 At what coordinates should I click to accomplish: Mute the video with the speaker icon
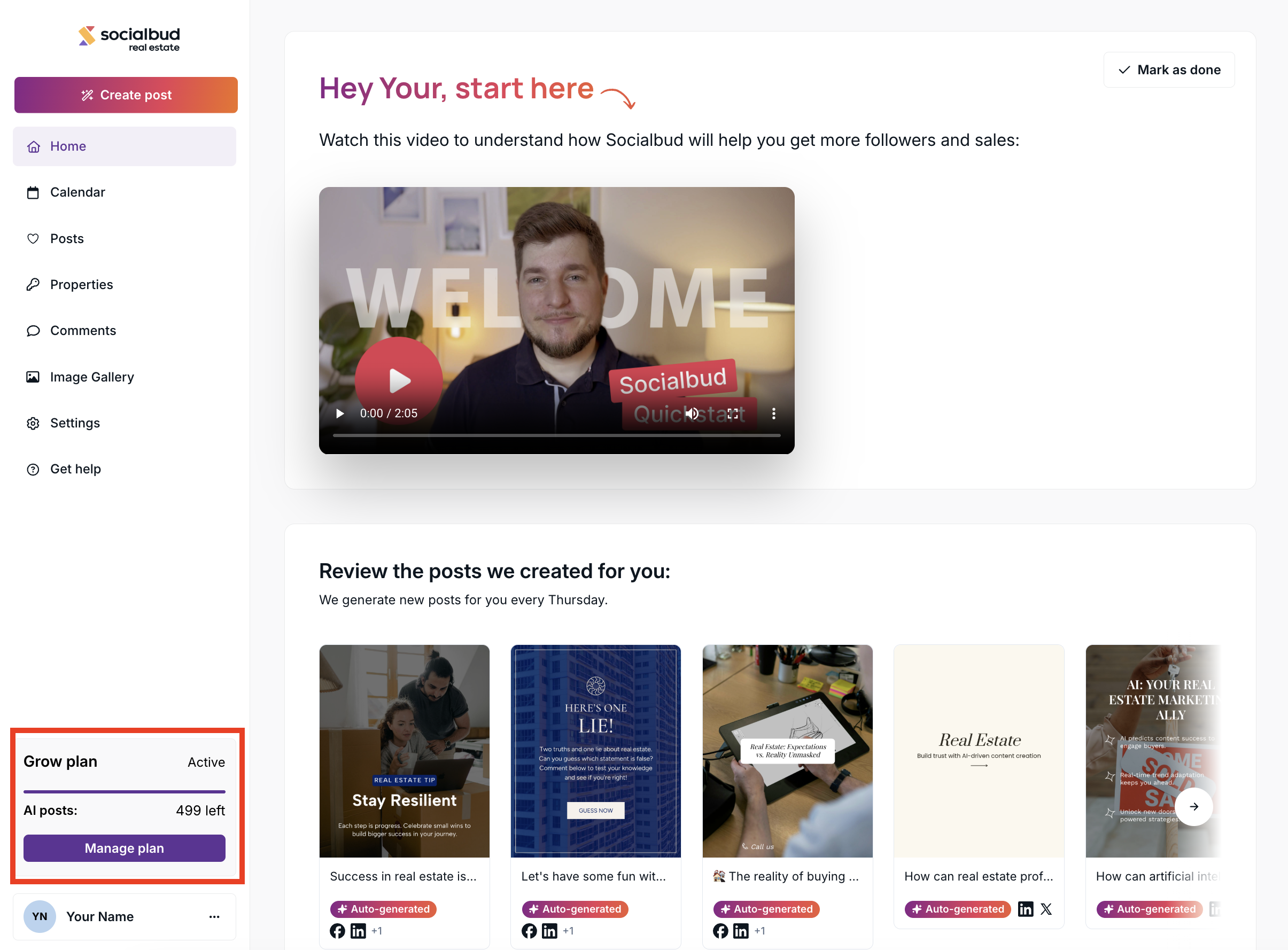tap(692, 414)
